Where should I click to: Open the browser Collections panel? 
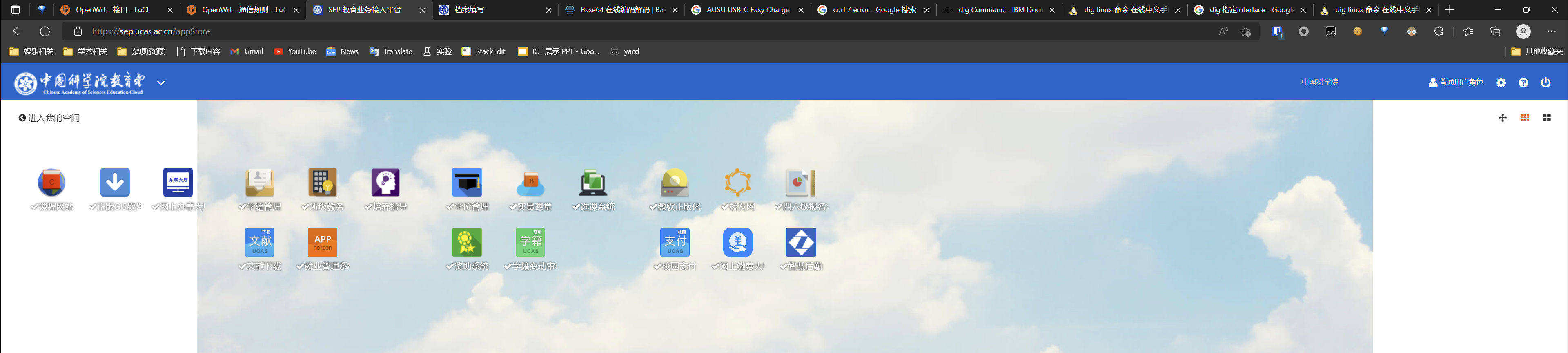pos(1496,31)
